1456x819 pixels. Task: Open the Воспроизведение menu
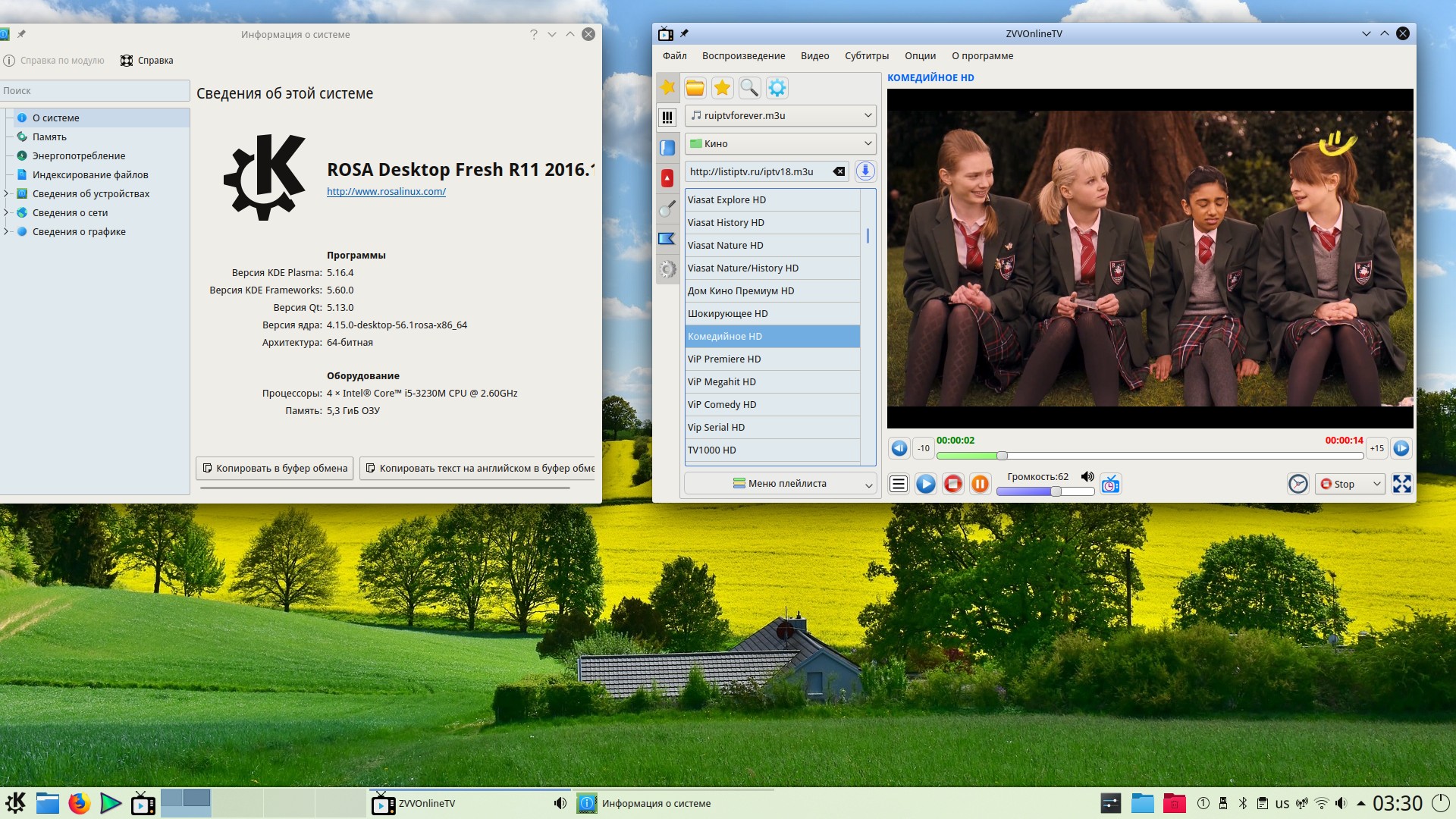743,55
